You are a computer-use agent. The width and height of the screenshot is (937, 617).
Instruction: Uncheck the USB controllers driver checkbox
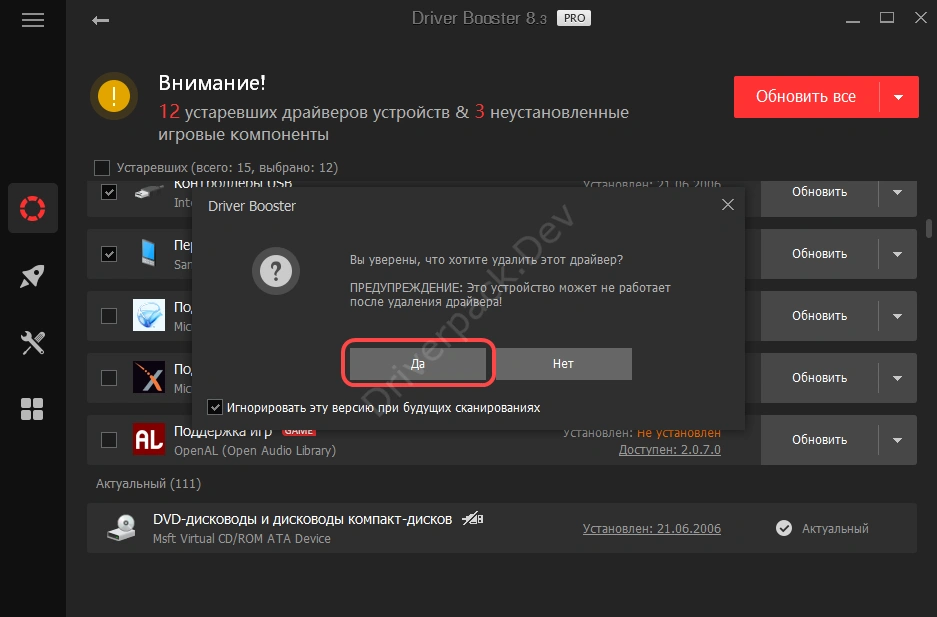pos(109,192)
